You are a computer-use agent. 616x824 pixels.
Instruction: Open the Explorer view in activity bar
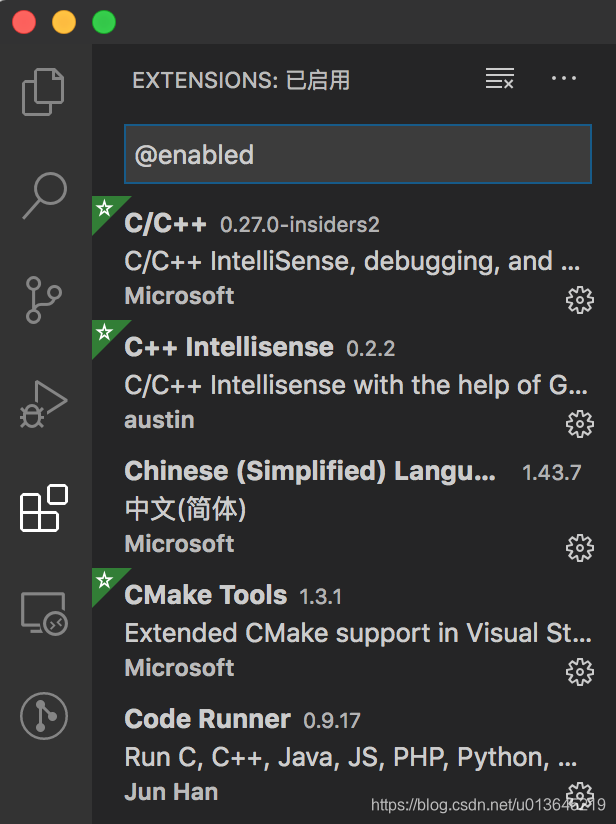pos(44,90)
